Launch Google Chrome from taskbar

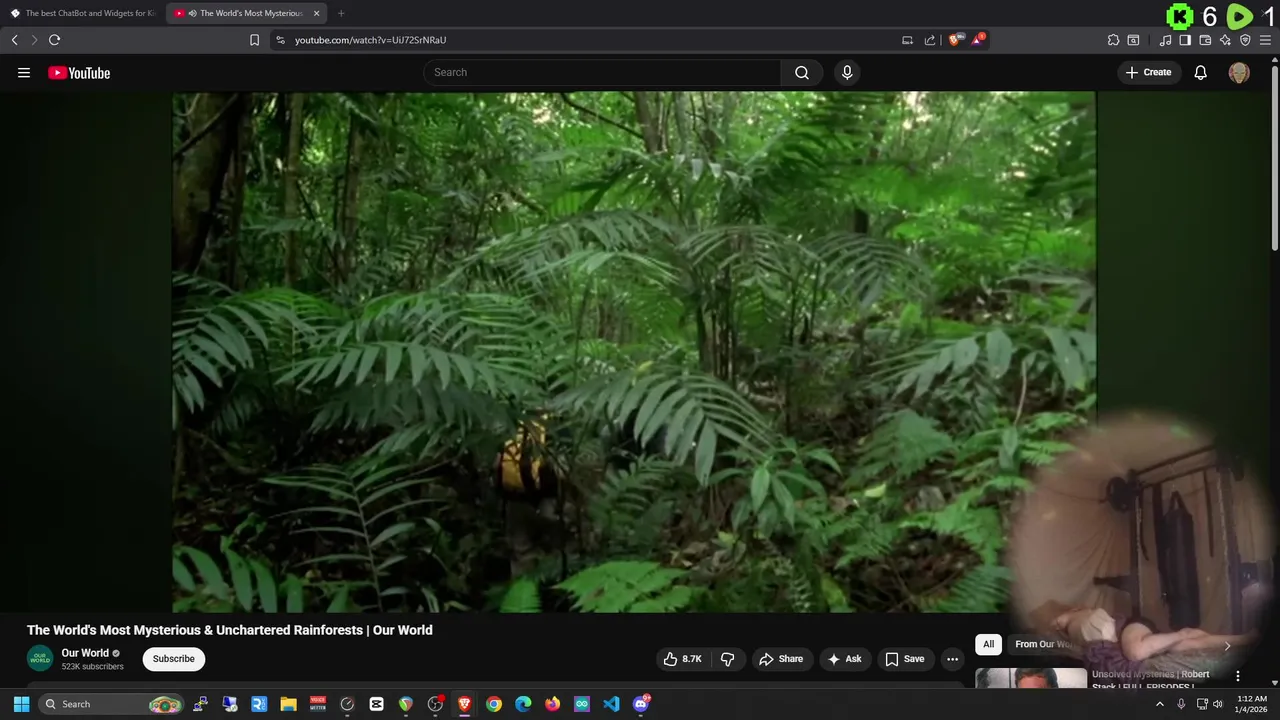coord(494,704)
